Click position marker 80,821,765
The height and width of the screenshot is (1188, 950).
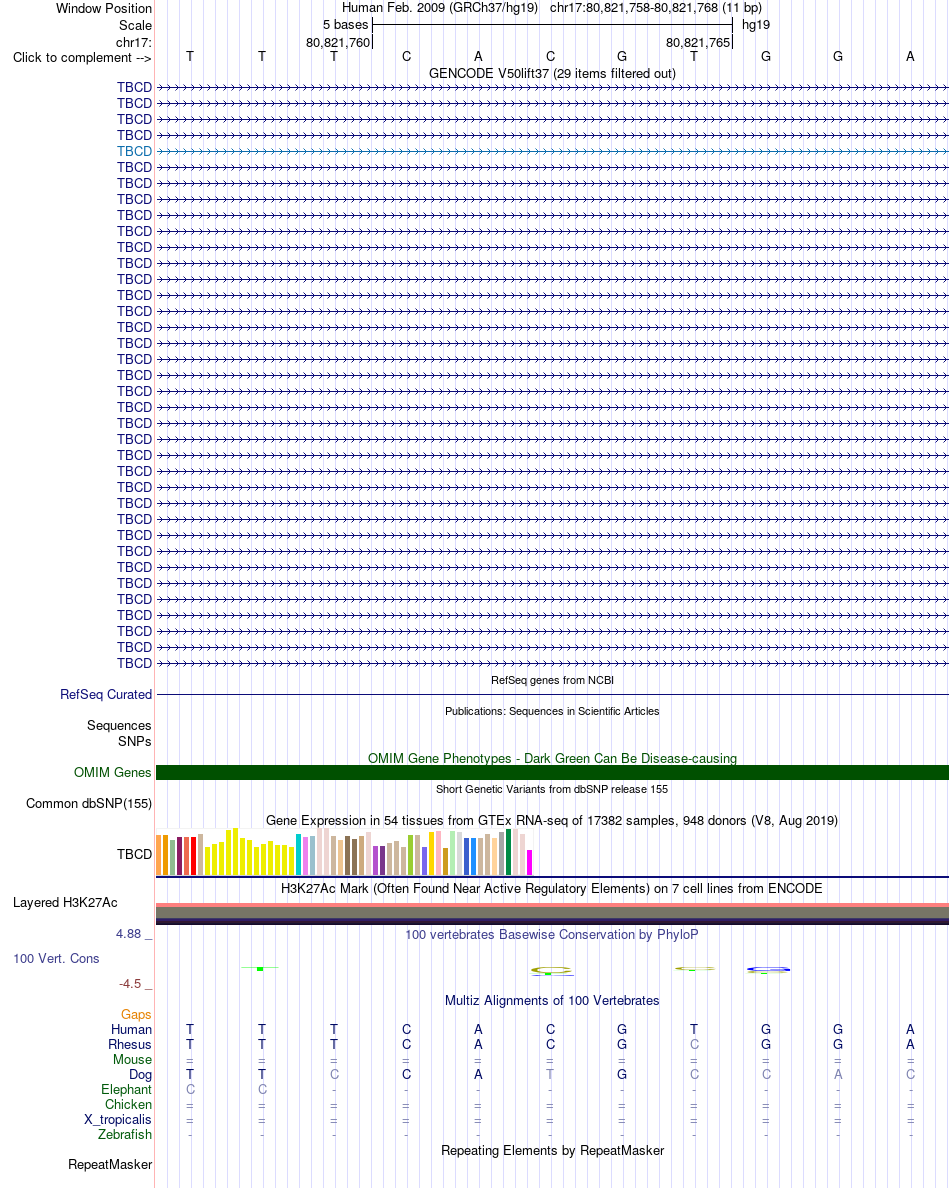(x=698, y=42)
